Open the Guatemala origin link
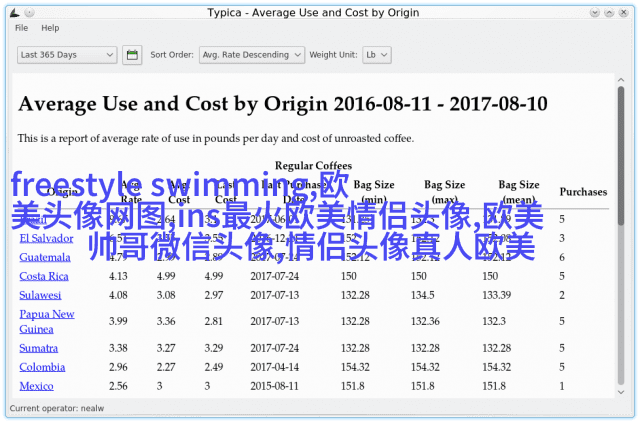Viewport: 640px width, 423px height. [45, 257]
